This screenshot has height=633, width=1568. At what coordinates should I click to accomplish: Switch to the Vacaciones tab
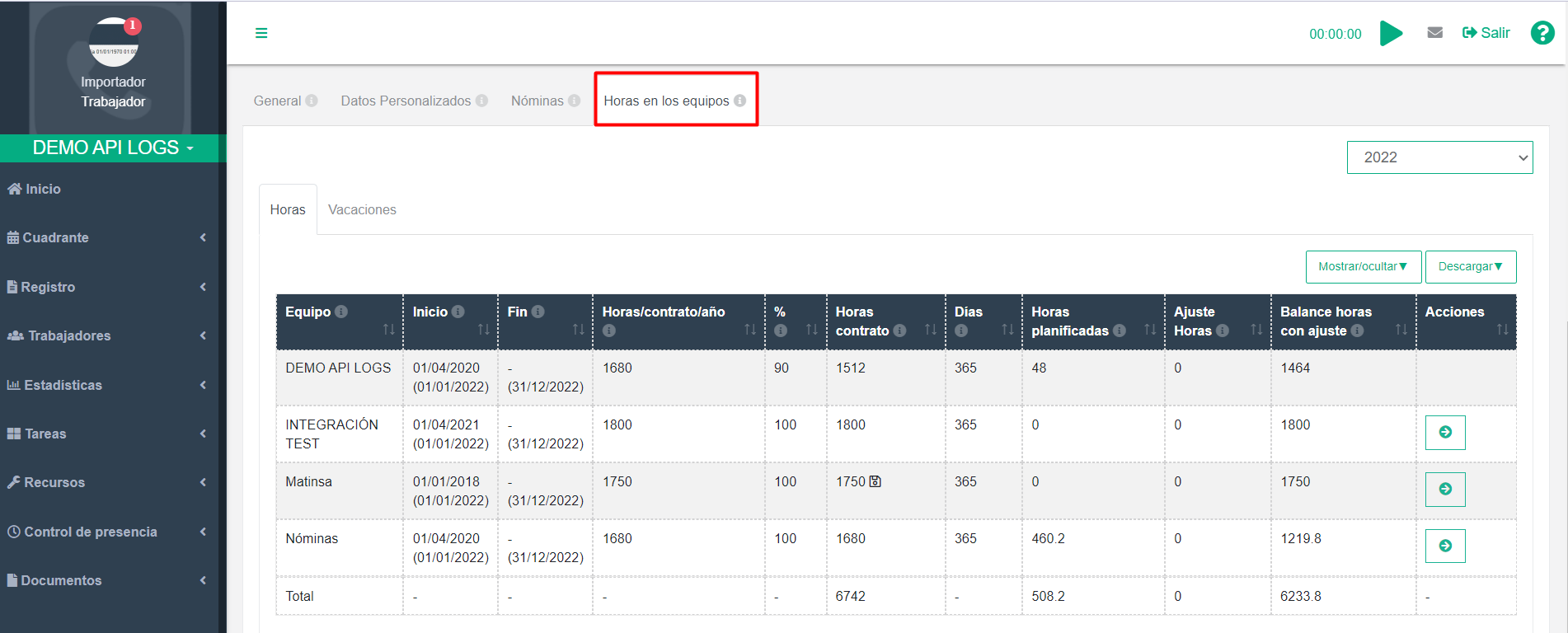tap(362, 209)
